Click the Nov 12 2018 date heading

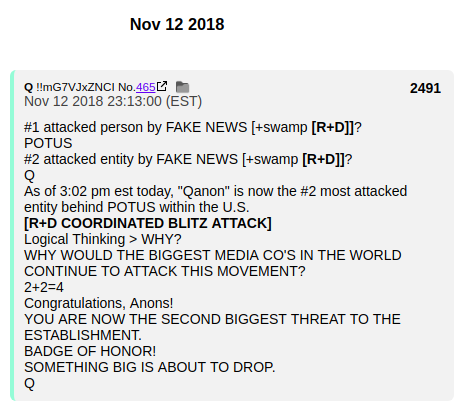point(177,24)
